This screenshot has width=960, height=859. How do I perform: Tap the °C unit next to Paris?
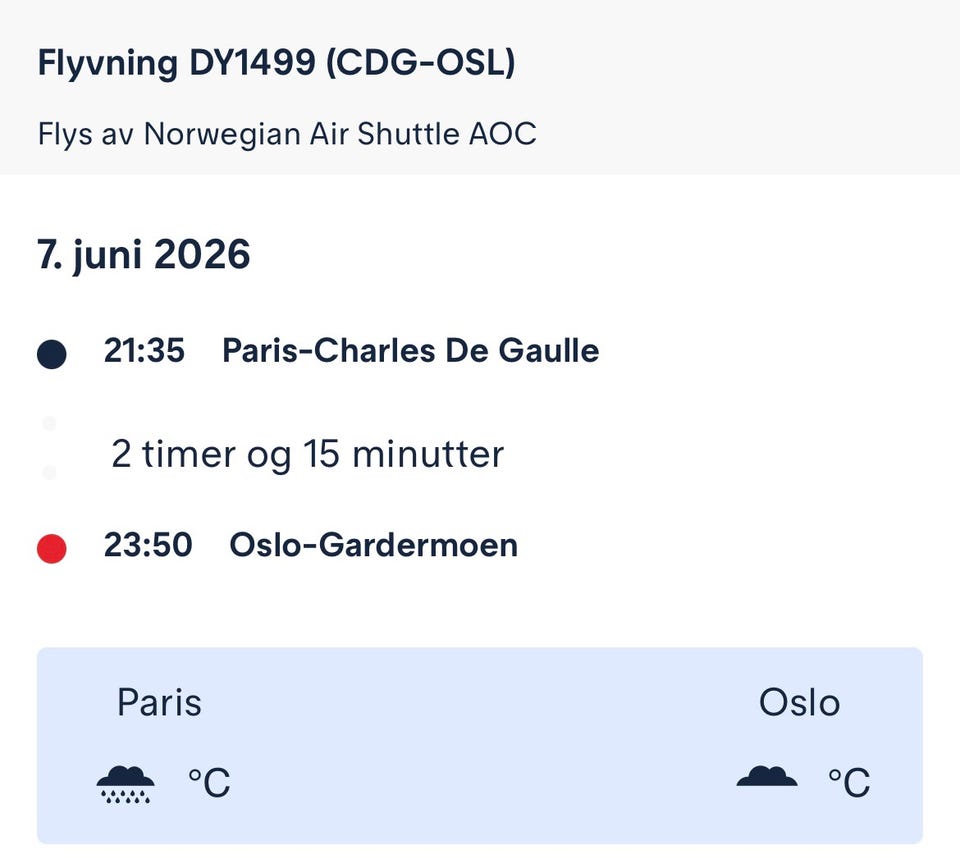(x=209, y=783)
